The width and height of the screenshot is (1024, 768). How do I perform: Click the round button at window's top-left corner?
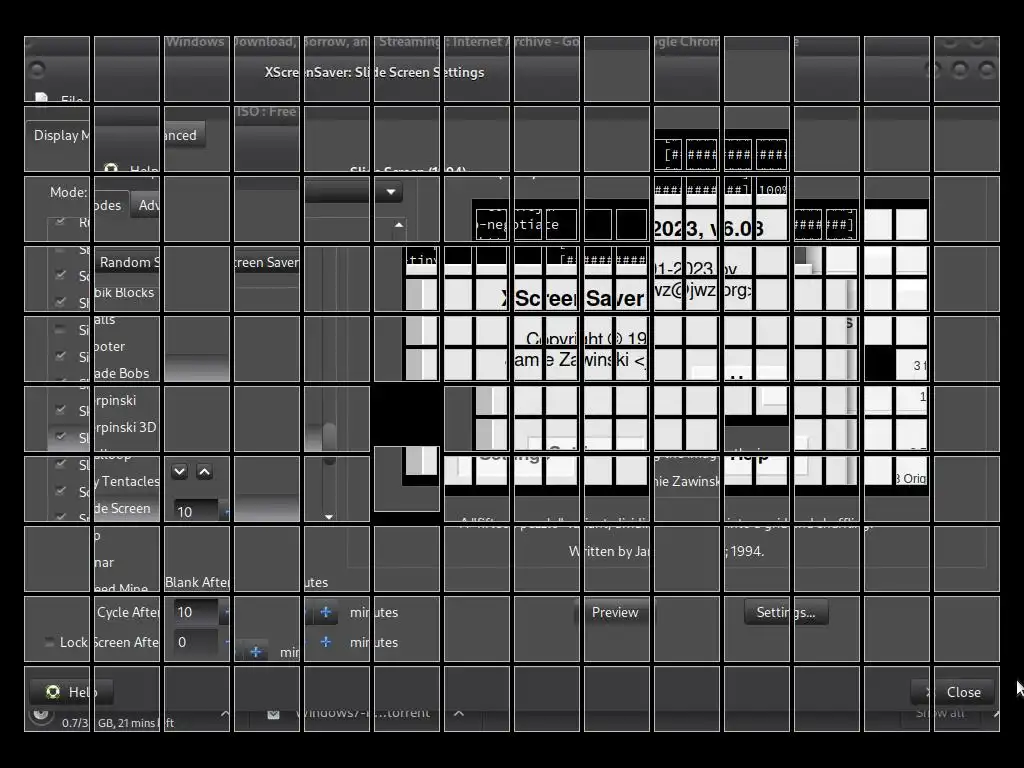tap(37, 69)
